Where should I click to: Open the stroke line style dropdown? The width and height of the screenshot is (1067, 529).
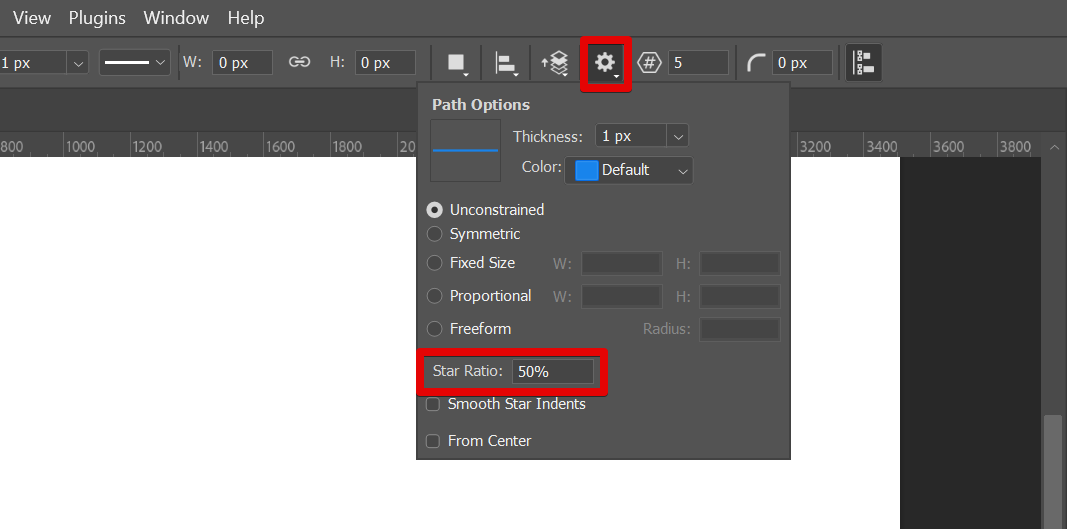click(x=135, y=63)
